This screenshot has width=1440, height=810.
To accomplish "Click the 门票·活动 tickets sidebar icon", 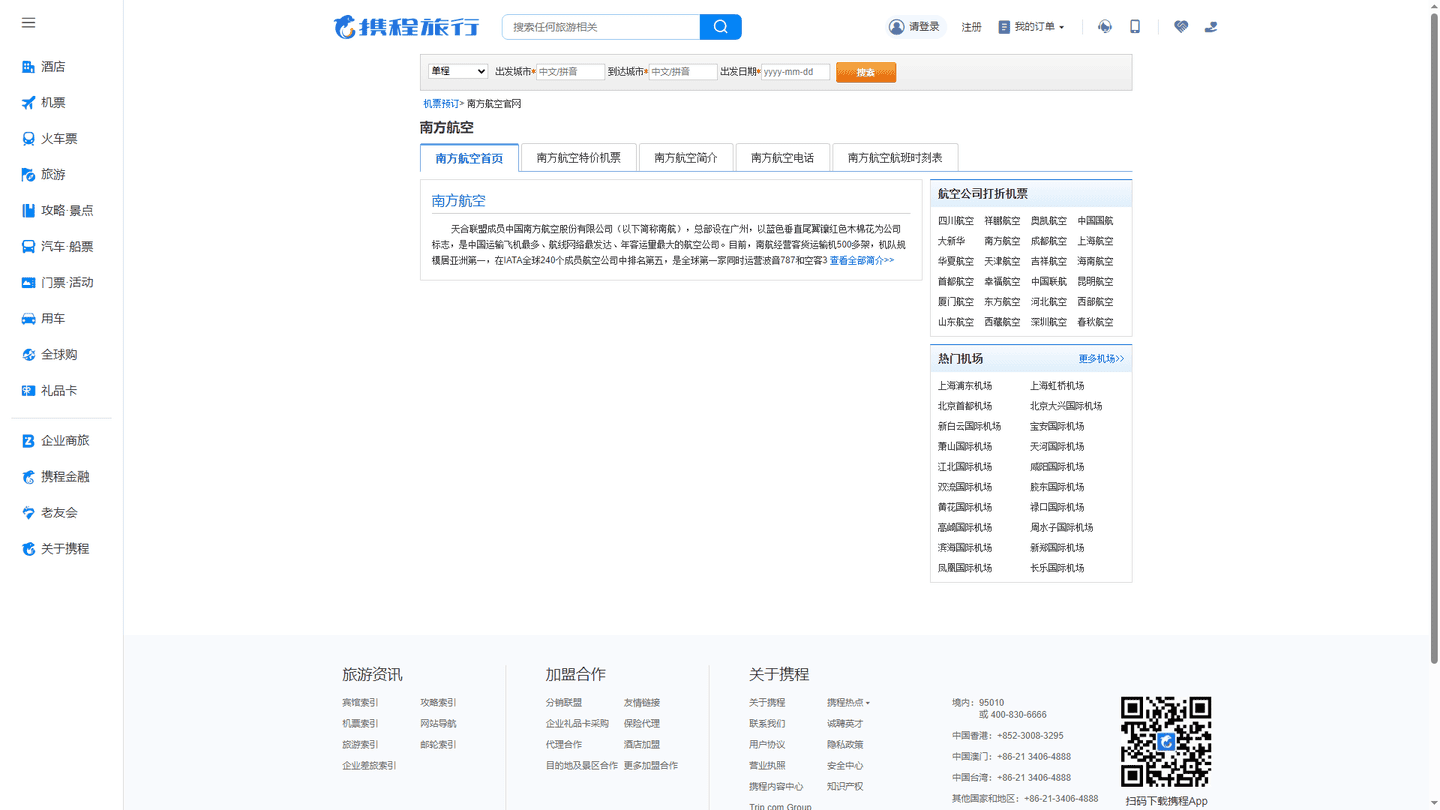I will point(28,283).
